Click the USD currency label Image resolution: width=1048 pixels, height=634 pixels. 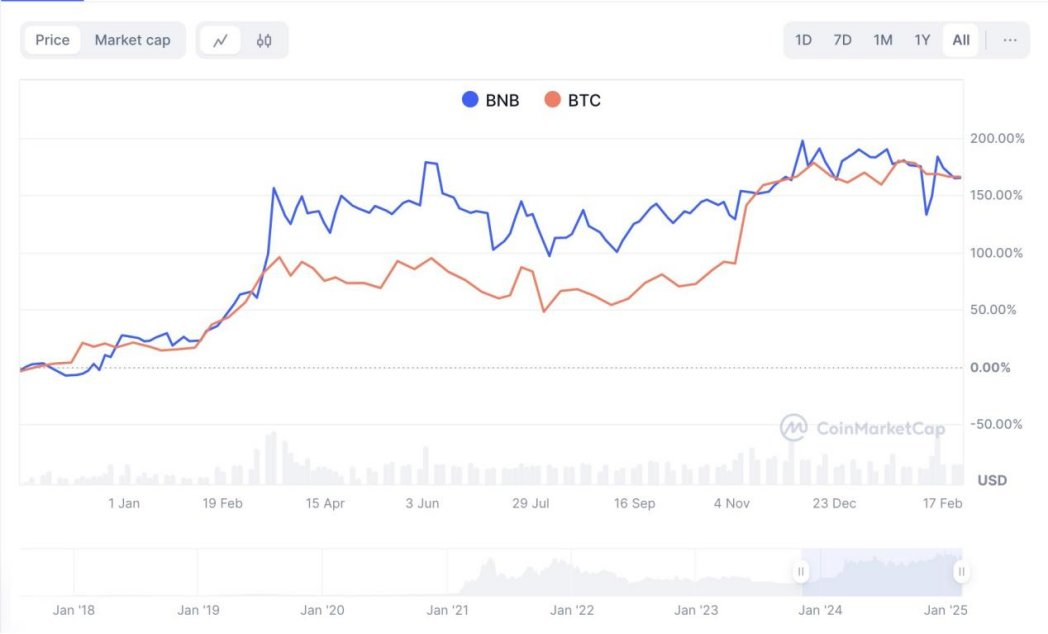(x=991, y=480)
